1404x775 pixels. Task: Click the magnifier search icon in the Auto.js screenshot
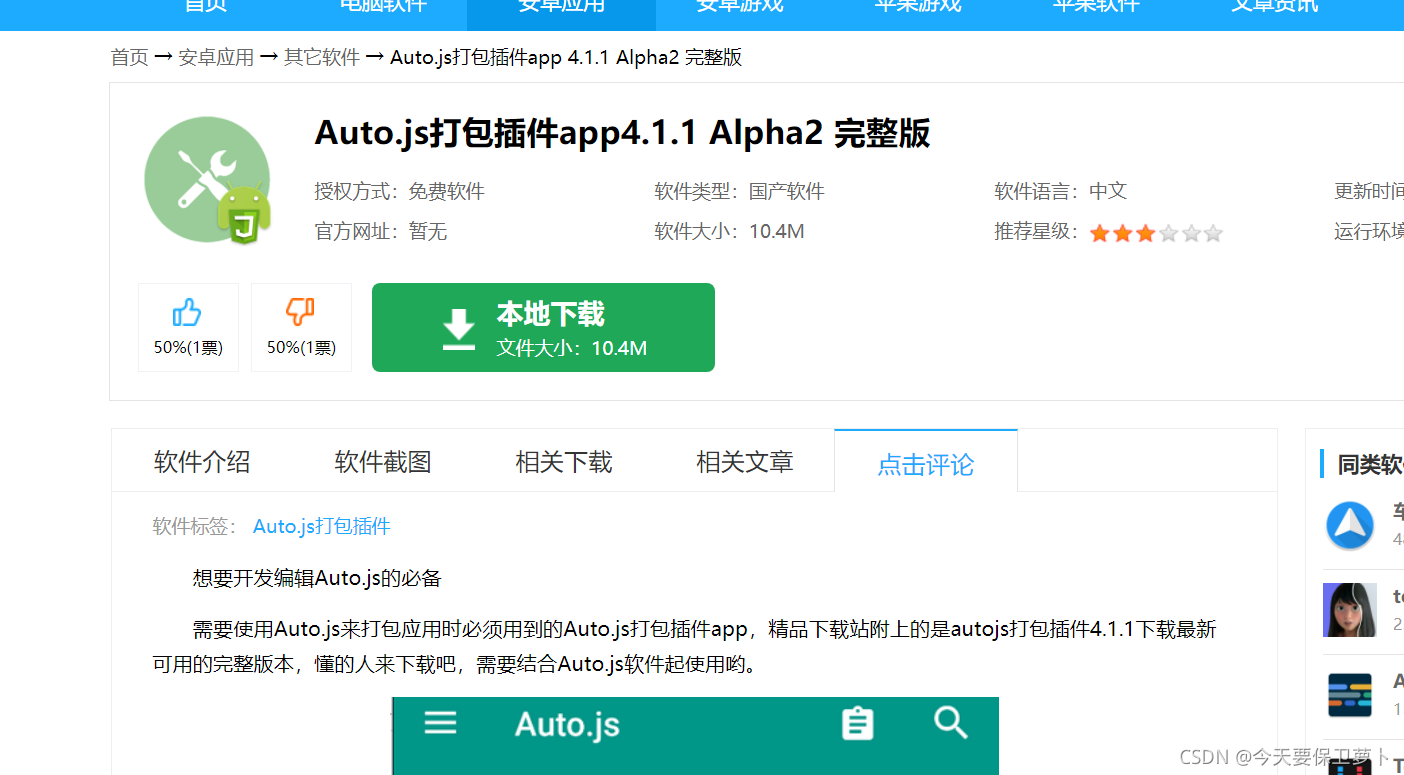tap(951, 722)
